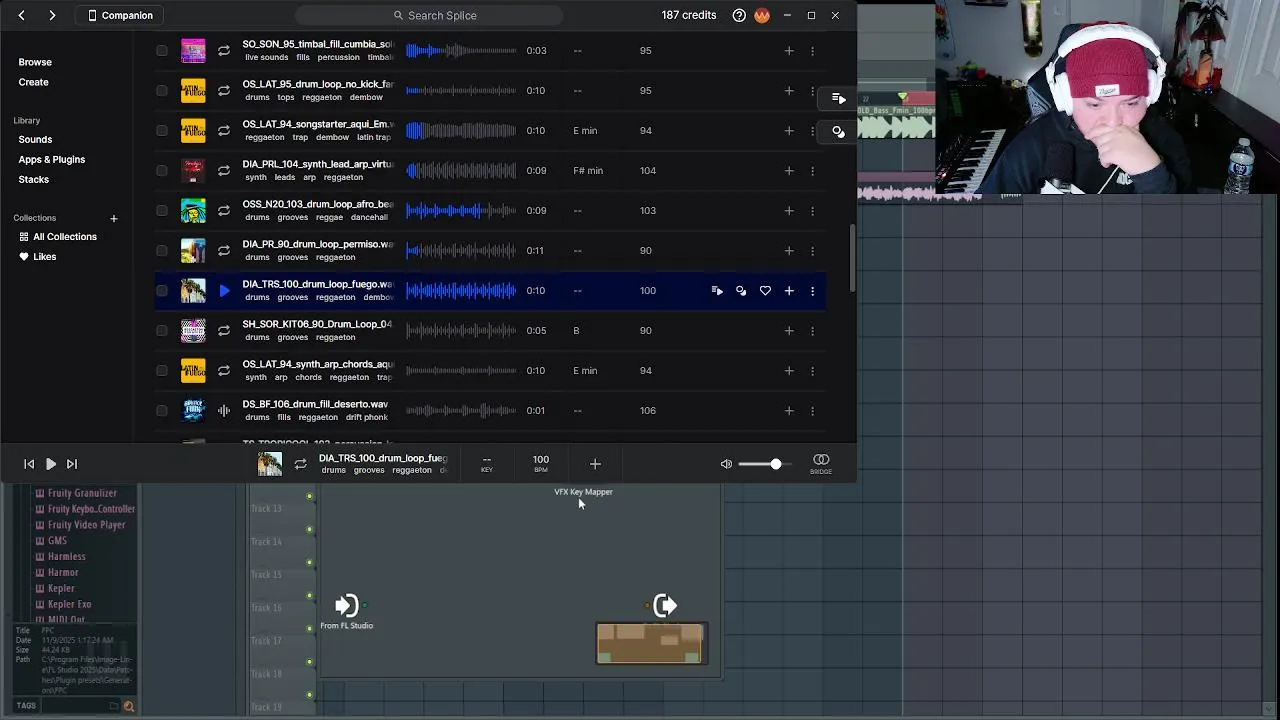
Task: Check the box for DIA_PR_90_drum_loop_permiso
Action: point(162,250)
